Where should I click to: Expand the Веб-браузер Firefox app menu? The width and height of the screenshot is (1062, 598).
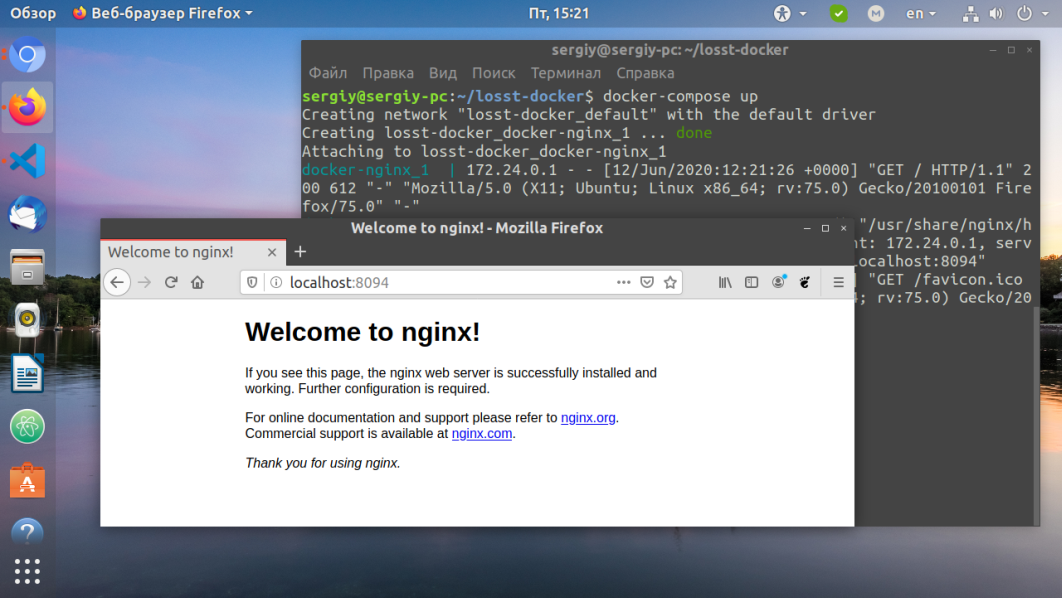162,13
